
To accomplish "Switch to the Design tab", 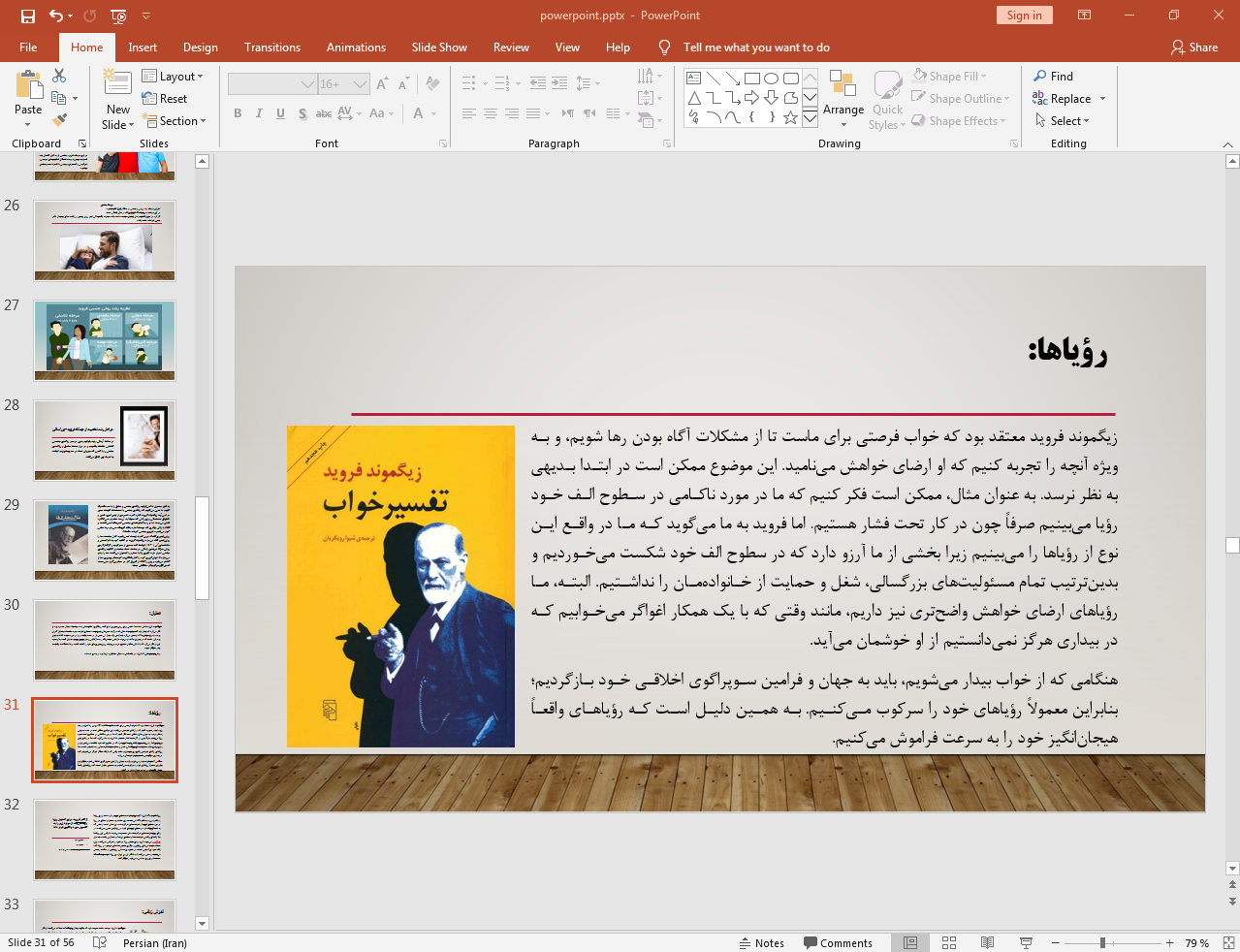I will coord(200,47).
